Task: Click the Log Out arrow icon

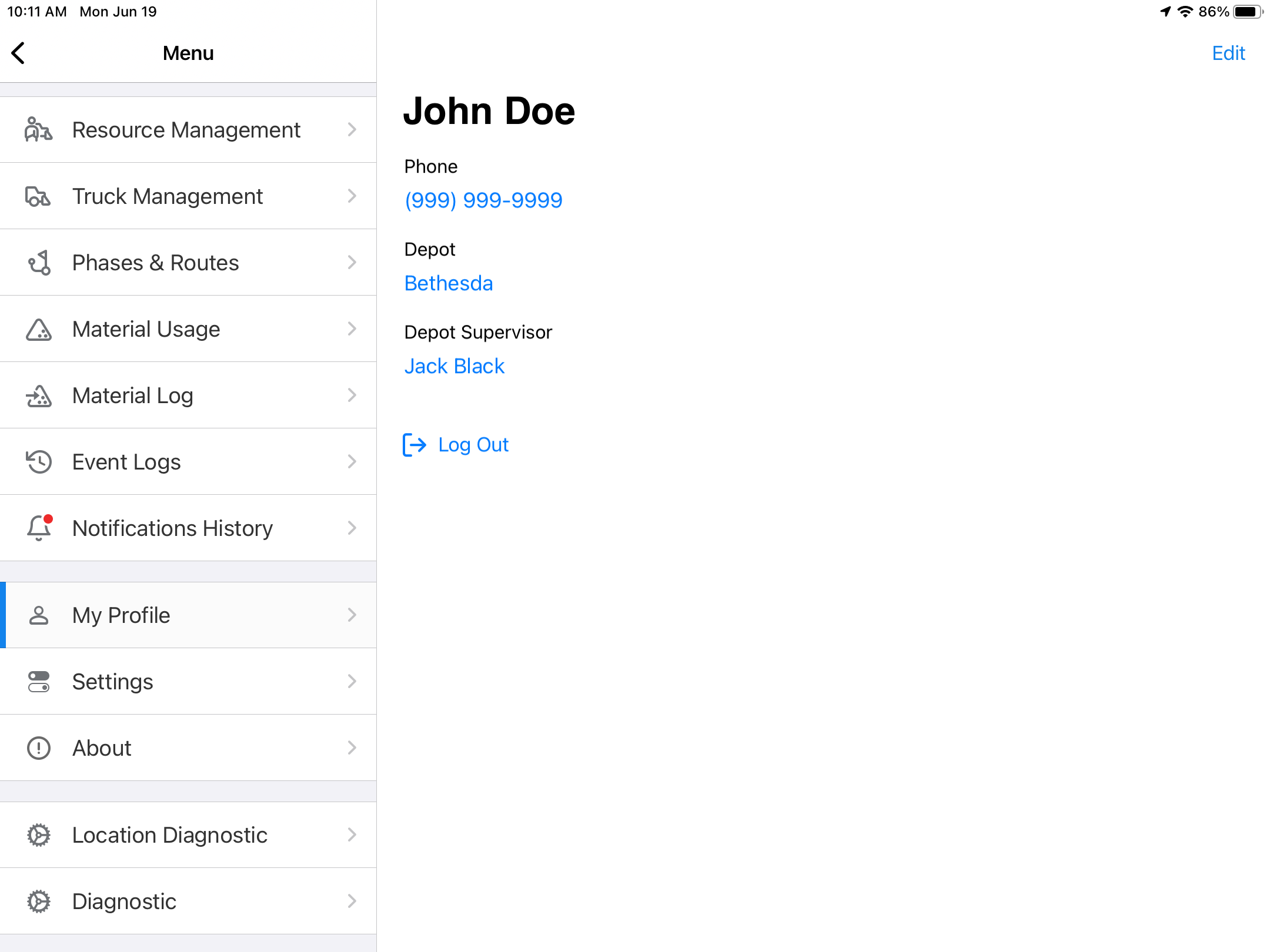Action: [415, 445]
